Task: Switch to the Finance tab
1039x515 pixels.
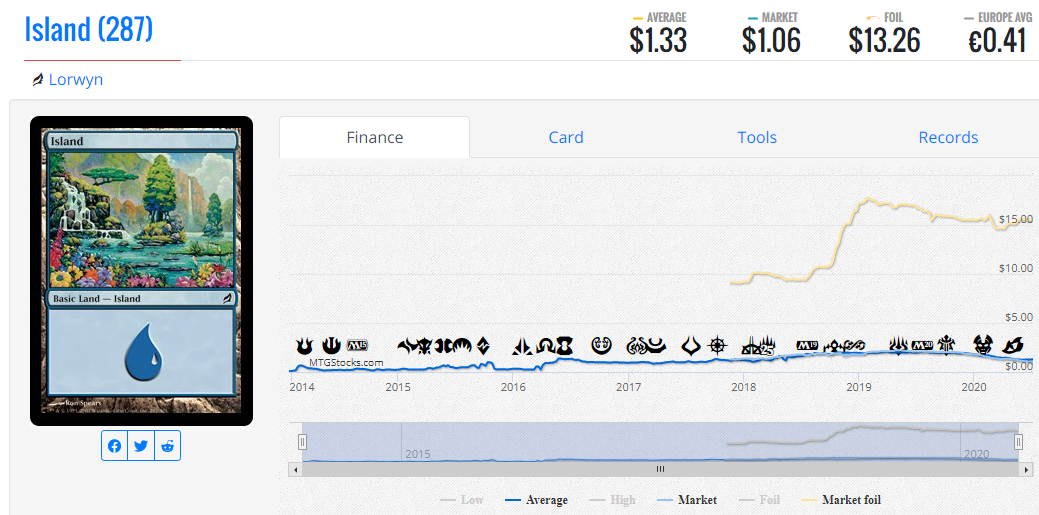Action: point(374,137)
